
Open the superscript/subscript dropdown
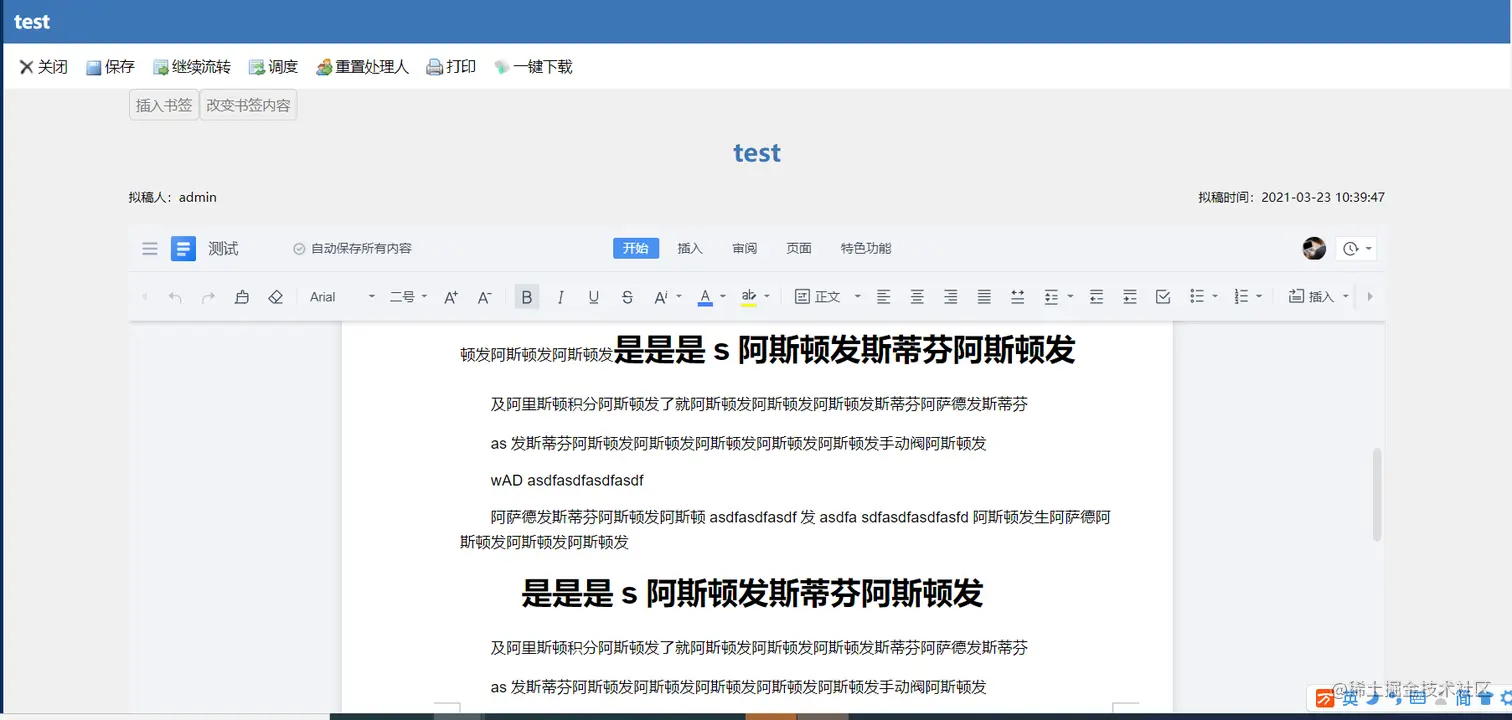pos(667,297)
